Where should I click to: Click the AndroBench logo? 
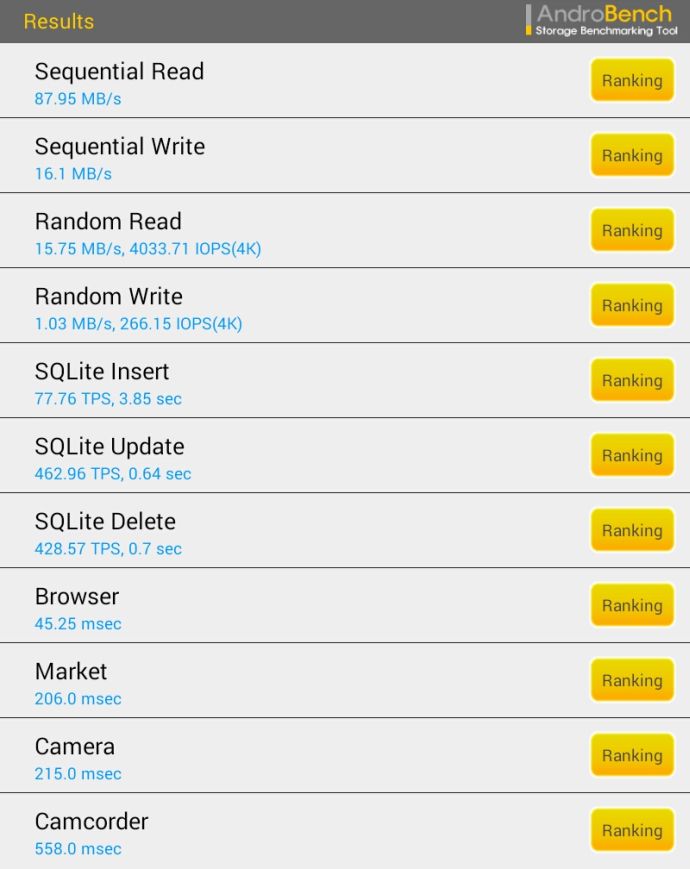pos(602,20)
